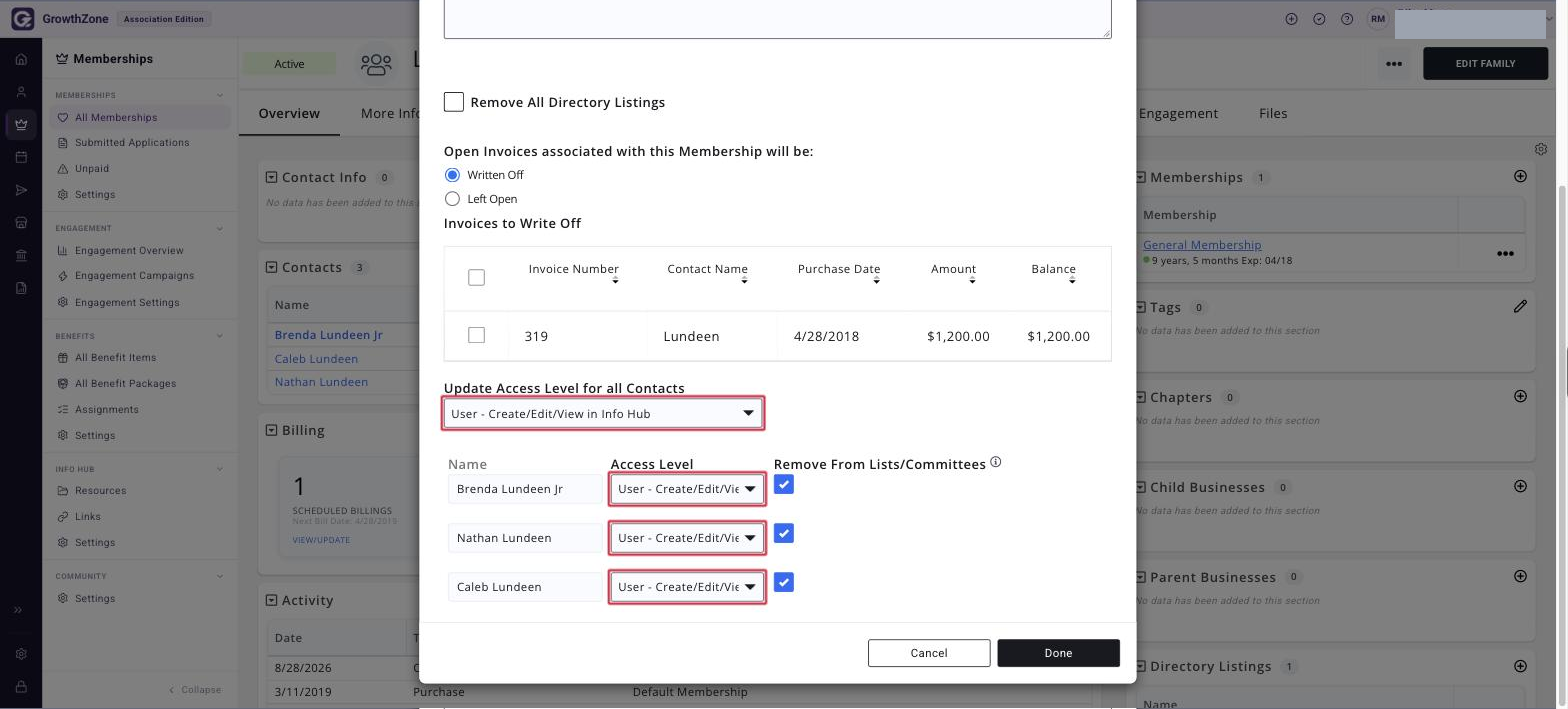
Task: Edit Tags with pencil icon
Action: pyautogui.click(x=1520, y=306)
